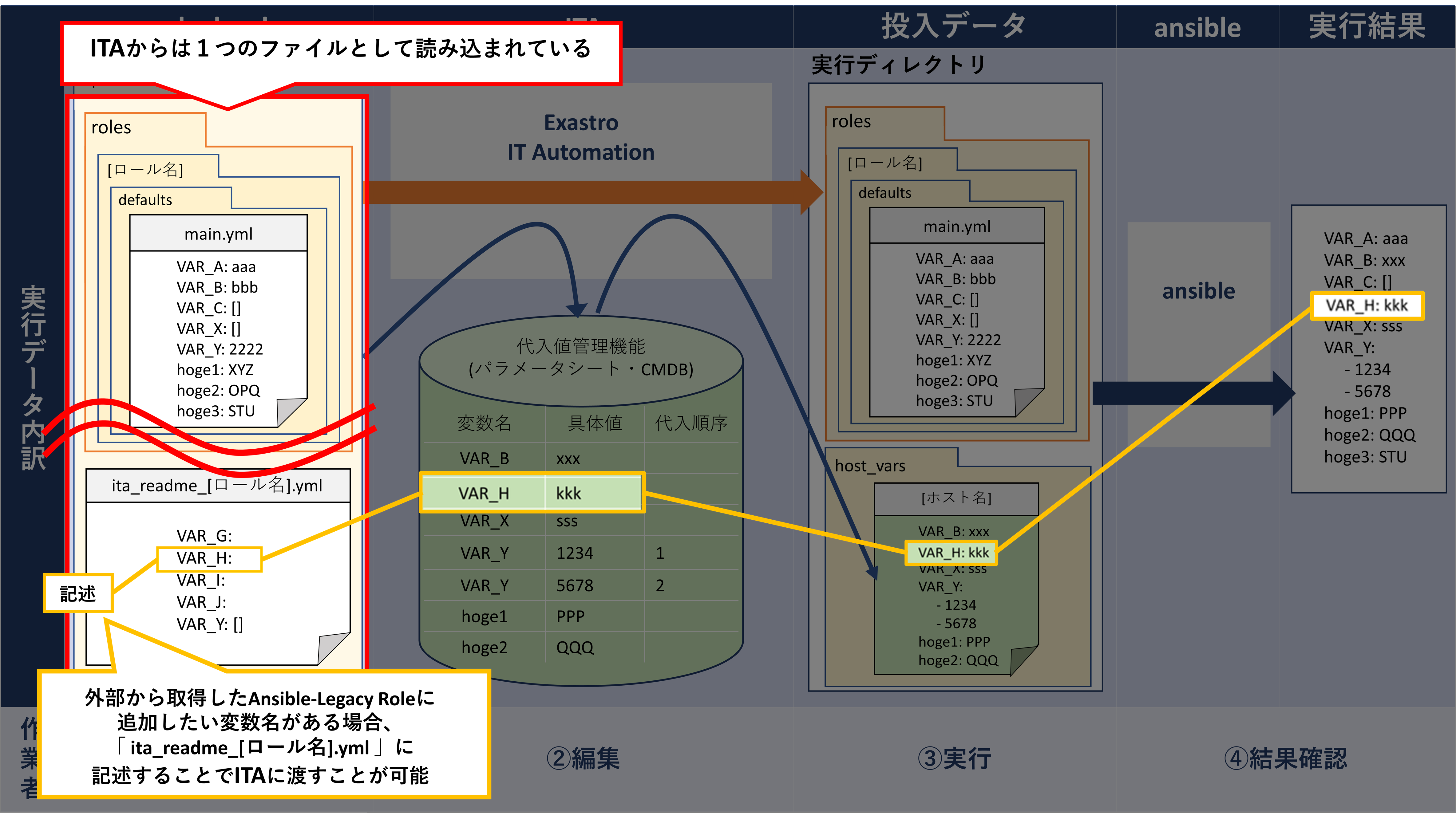The image size is (1456, 819).
Task: Click the 実行結果 column header
Action: coord(1367,26)
